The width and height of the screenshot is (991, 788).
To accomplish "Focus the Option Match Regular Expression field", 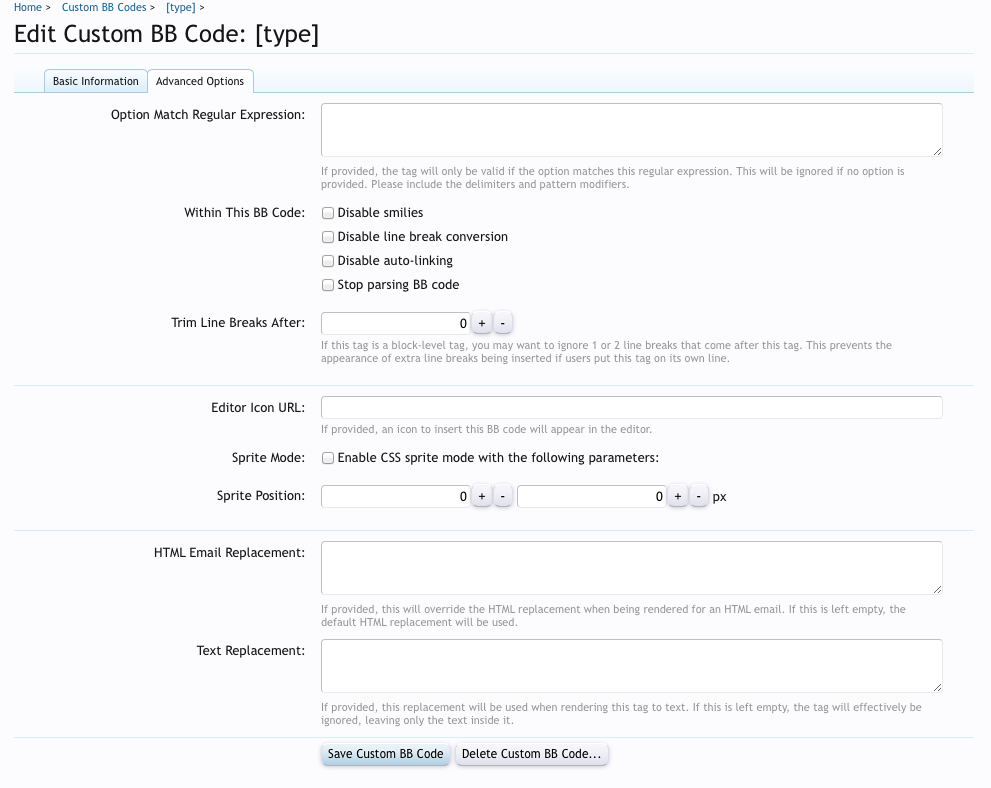I will (631, 130).
